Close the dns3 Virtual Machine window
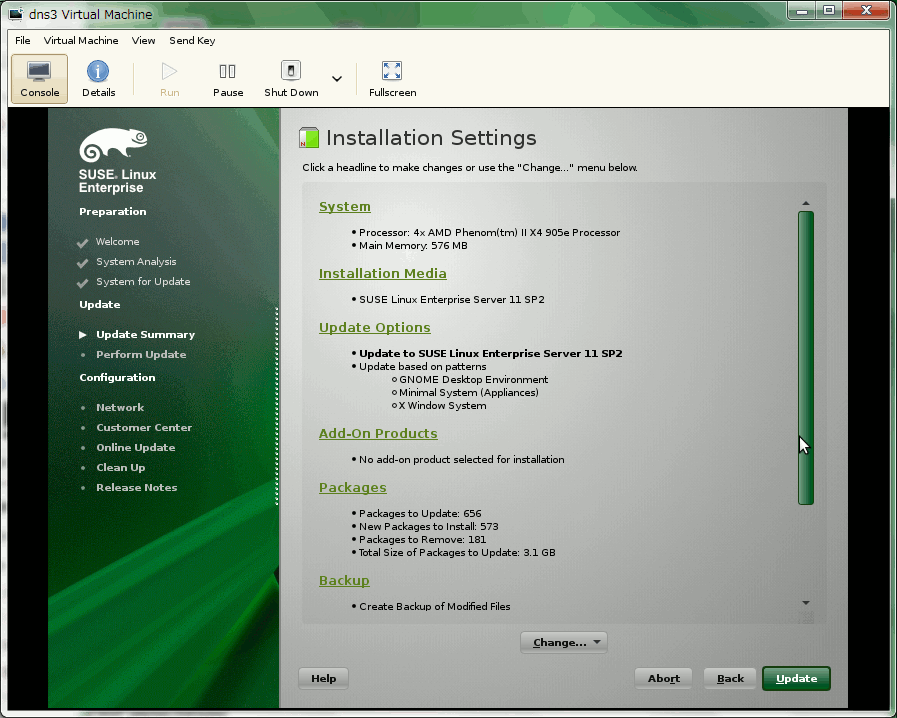Screen dimensions: 897x718 point(866,10)
